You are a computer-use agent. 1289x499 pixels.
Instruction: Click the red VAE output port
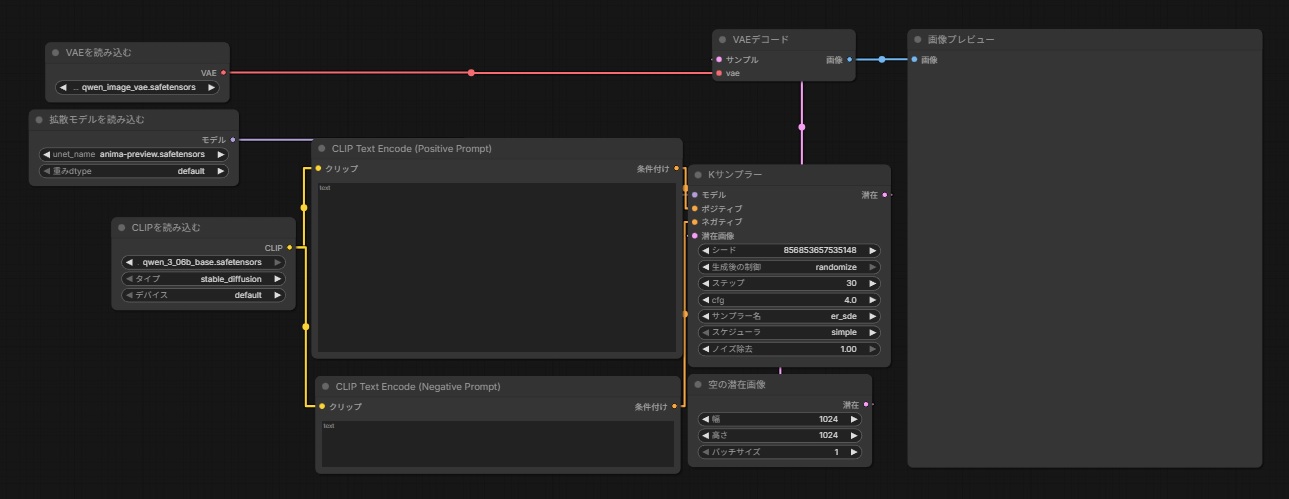(x=223, y=73)
